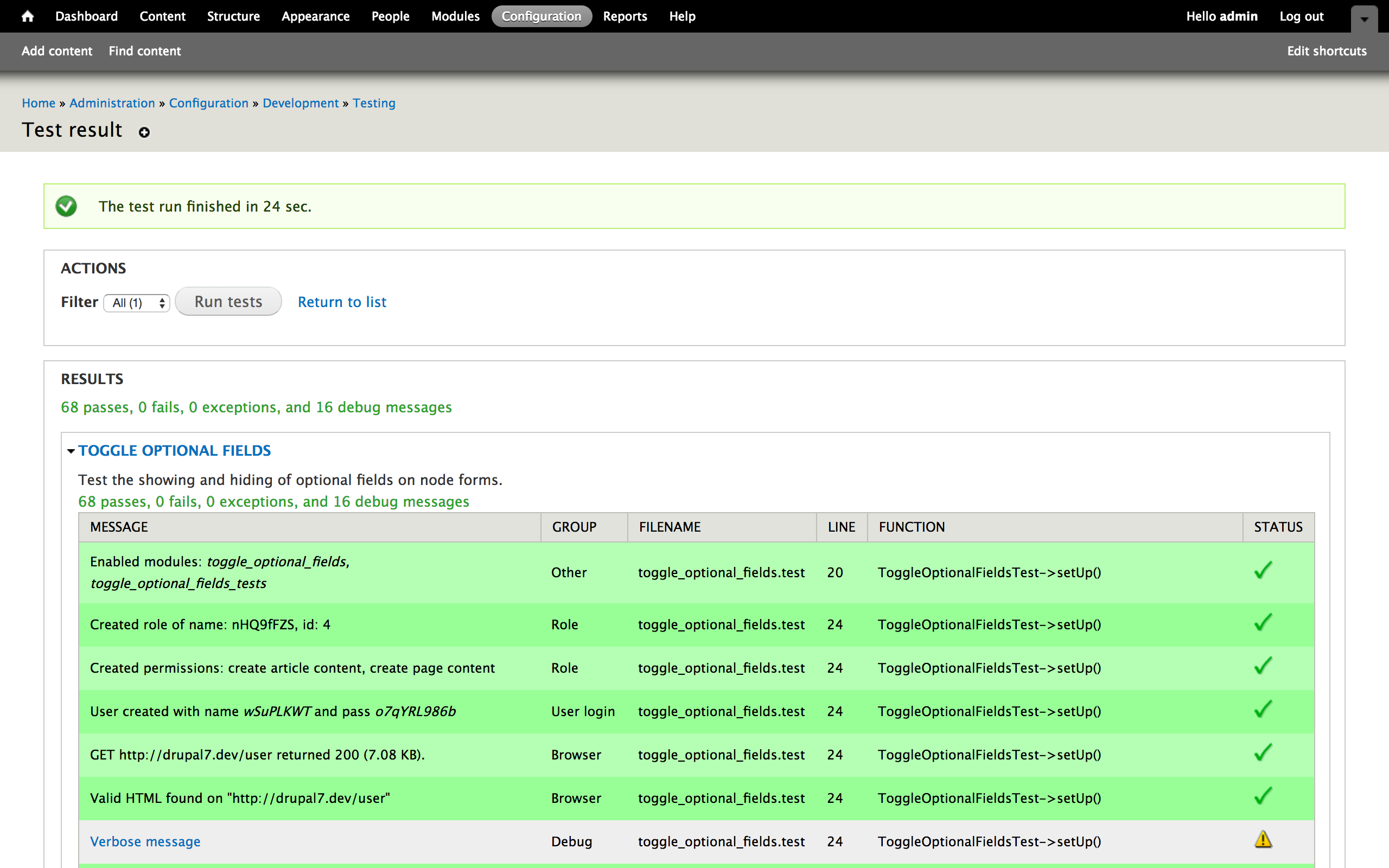This screenshot has width=1389, height=868.
Task: Click the home icon in admin toolbar
Action: click(28, 16)
